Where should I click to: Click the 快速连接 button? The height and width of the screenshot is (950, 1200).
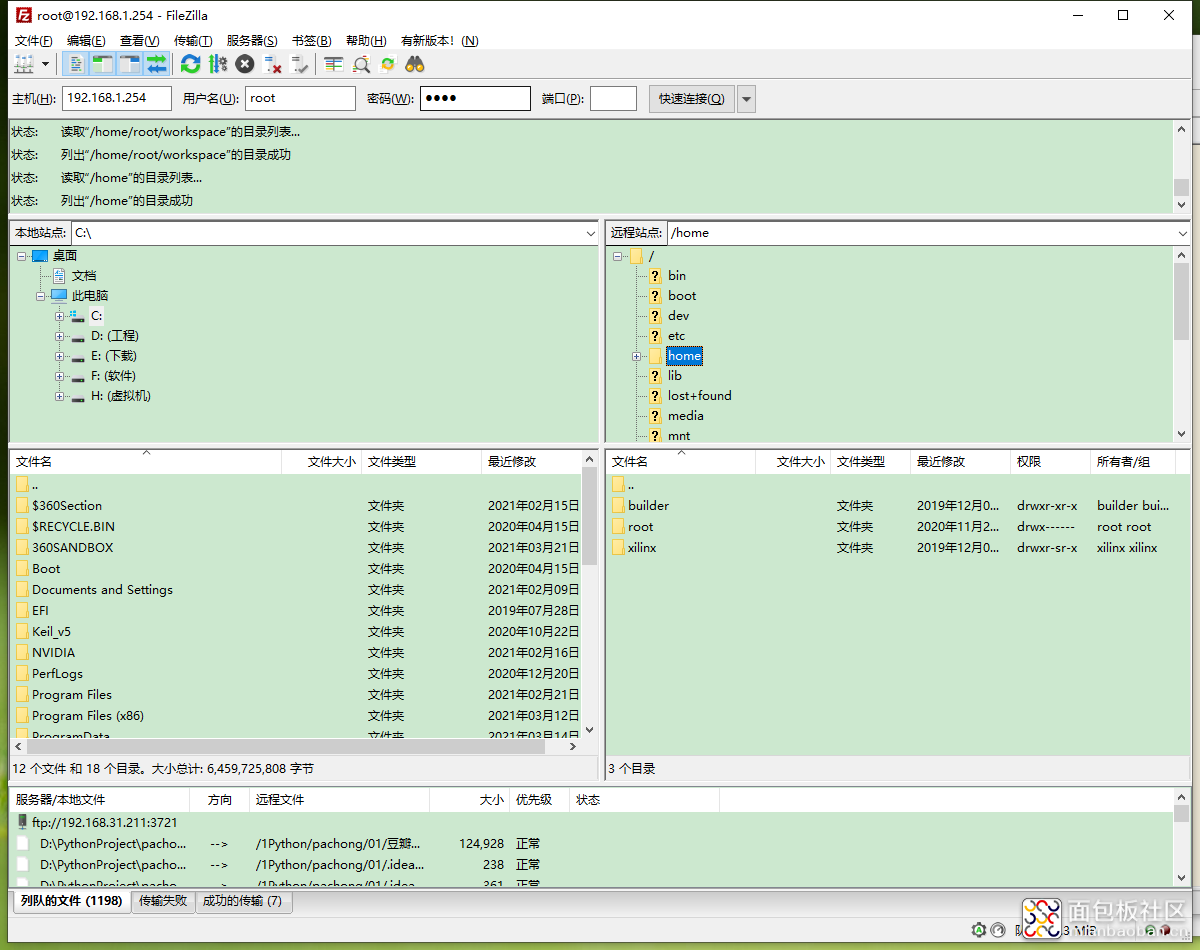tap(691, 99)
